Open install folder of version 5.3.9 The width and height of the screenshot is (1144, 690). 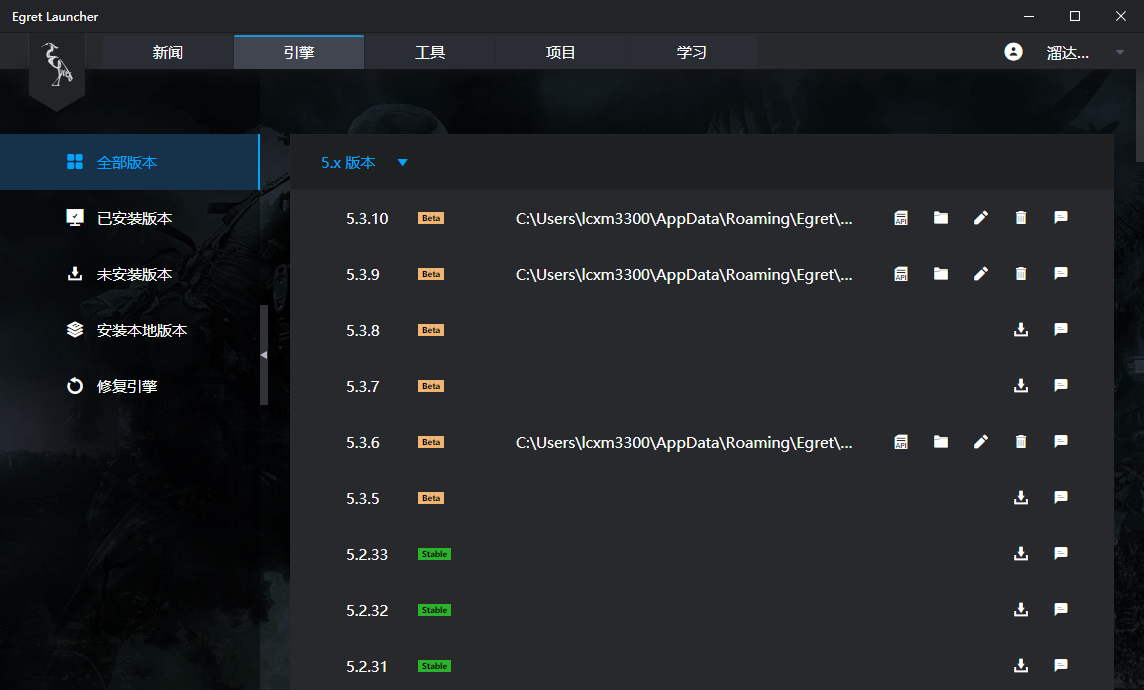(x=940, y=273)
